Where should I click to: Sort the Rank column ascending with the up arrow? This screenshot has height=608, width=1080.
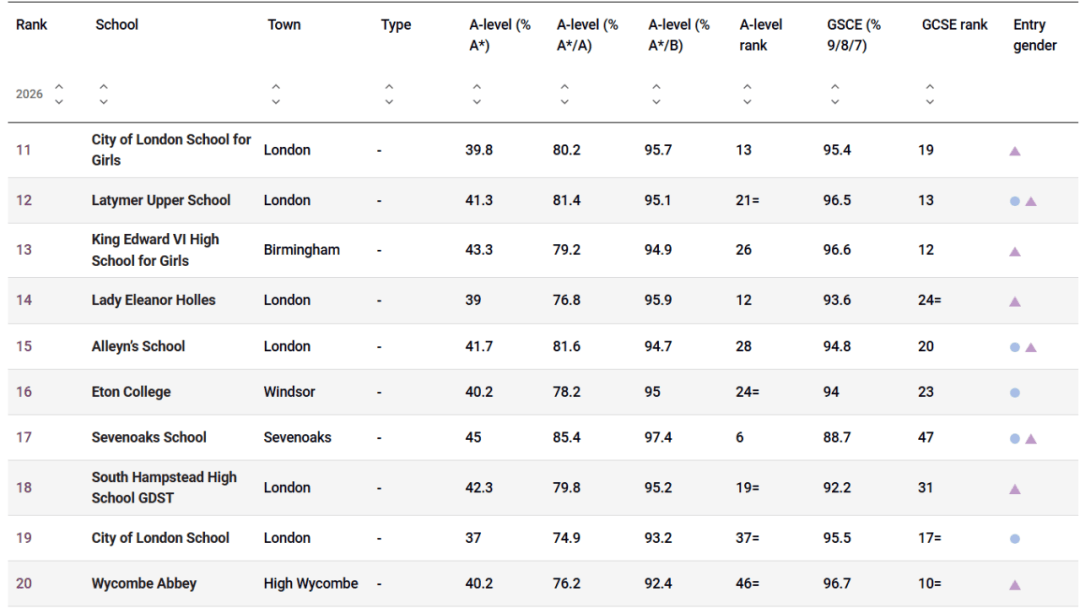click(x=59, y=87)
